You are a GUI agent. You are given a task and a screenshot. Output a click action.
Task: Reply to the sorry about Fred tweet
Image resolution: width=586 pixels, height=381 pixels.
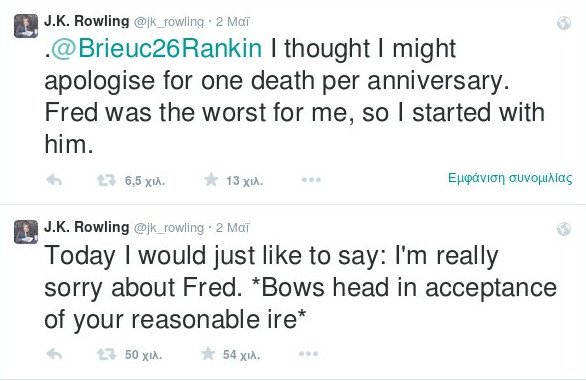click(54, 354)
